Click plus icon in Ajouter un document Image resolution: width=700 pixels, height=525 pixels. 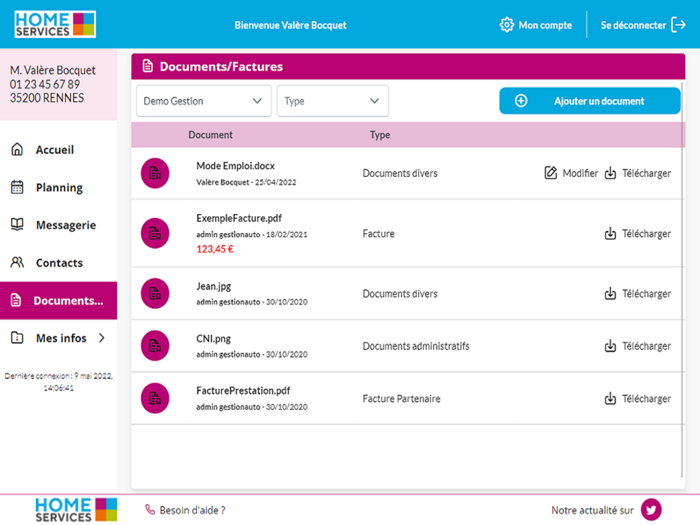[521, 101]
